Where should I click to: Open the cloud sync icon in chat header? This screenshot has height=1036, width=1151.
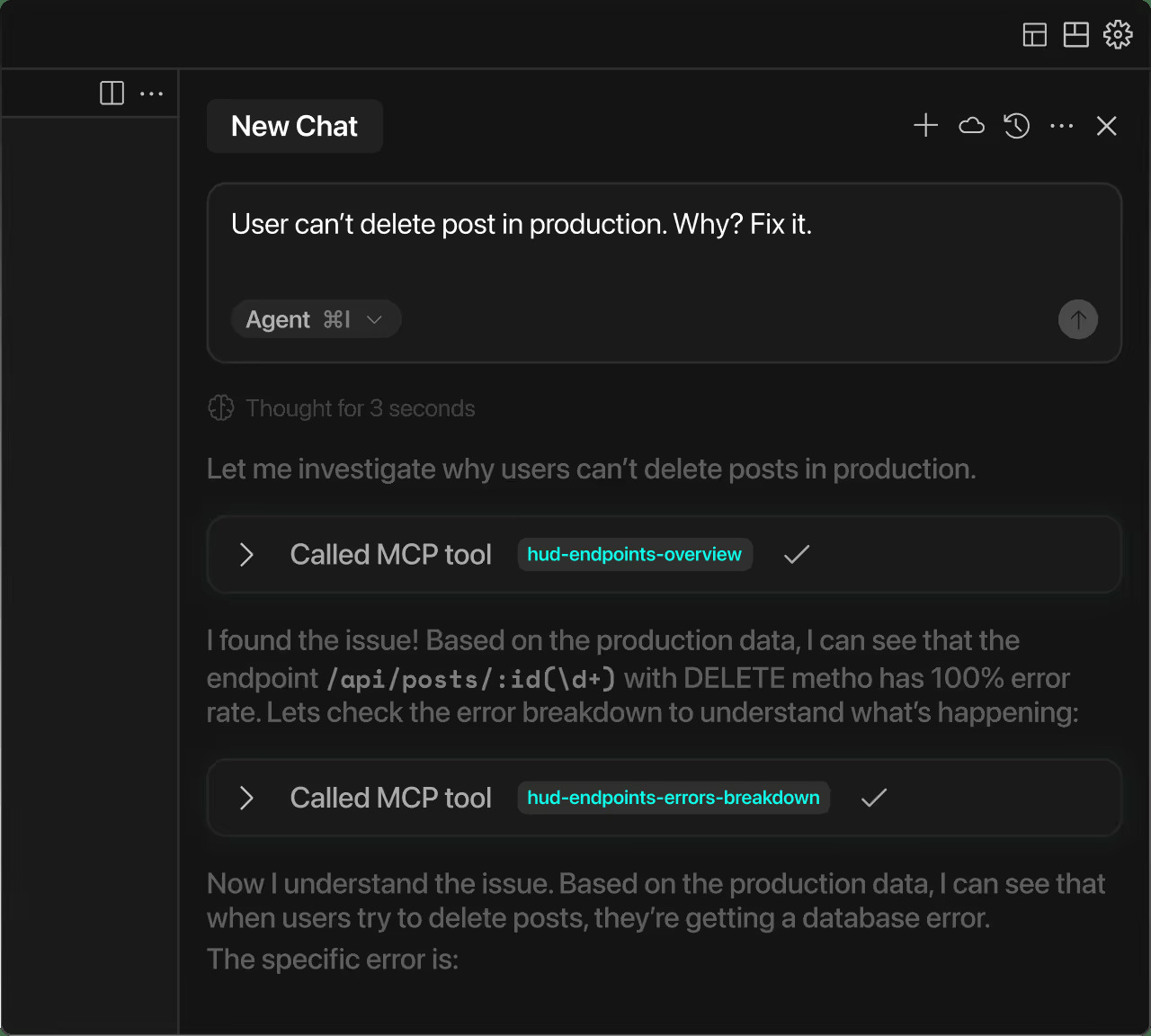tap(971, 126)
